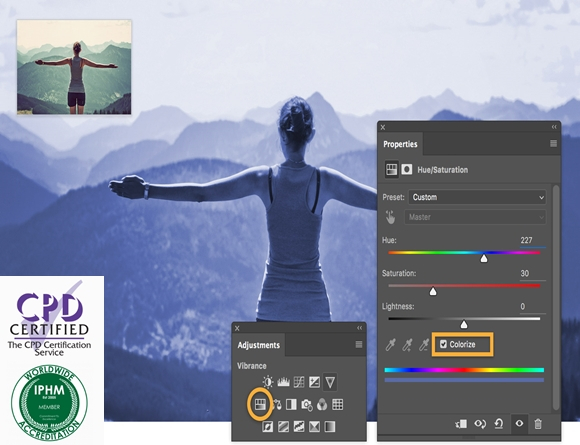The height and width of the screenshot is (445, 580).
Task: Add an Exposure adjustment
Action: pyautogui.click(x=314, y=382)
